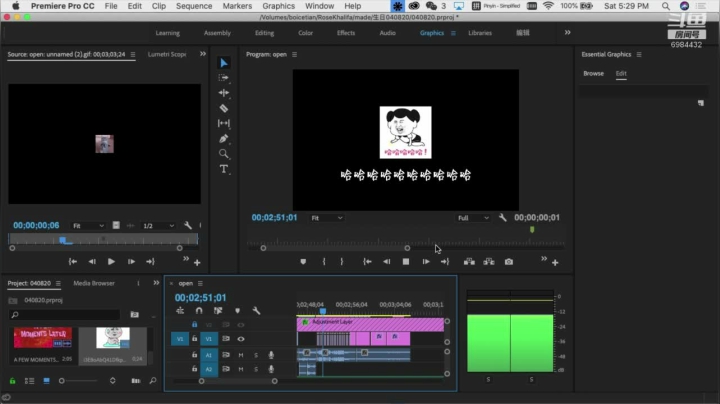Screen dimensions: 720x404
Task: Step back one frame in Program monitor
Action: pyautogui.click(x=387, y=262)
